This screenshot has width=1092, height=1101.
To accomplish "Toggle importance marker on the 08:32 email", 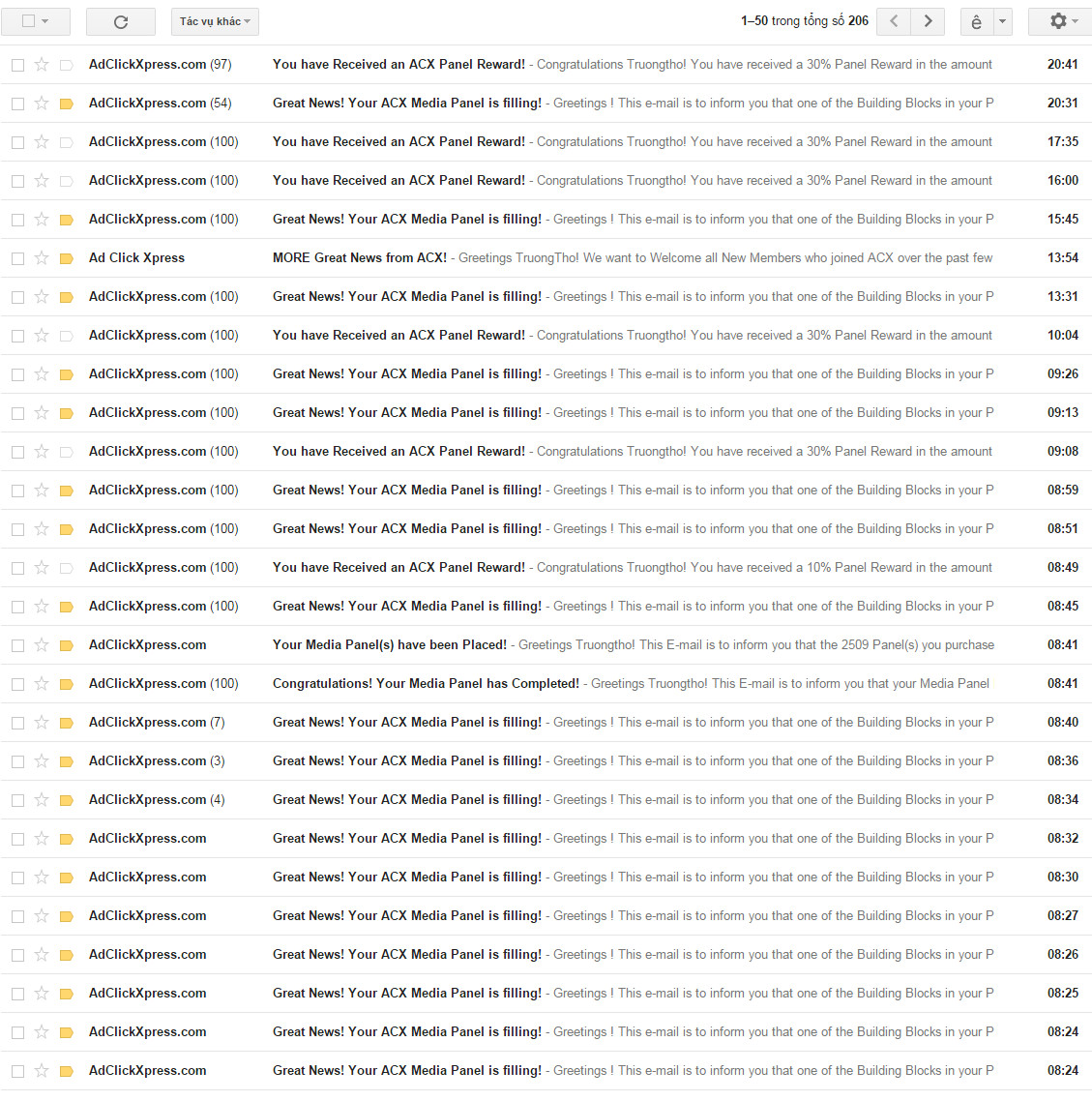I will coord(67,839).
